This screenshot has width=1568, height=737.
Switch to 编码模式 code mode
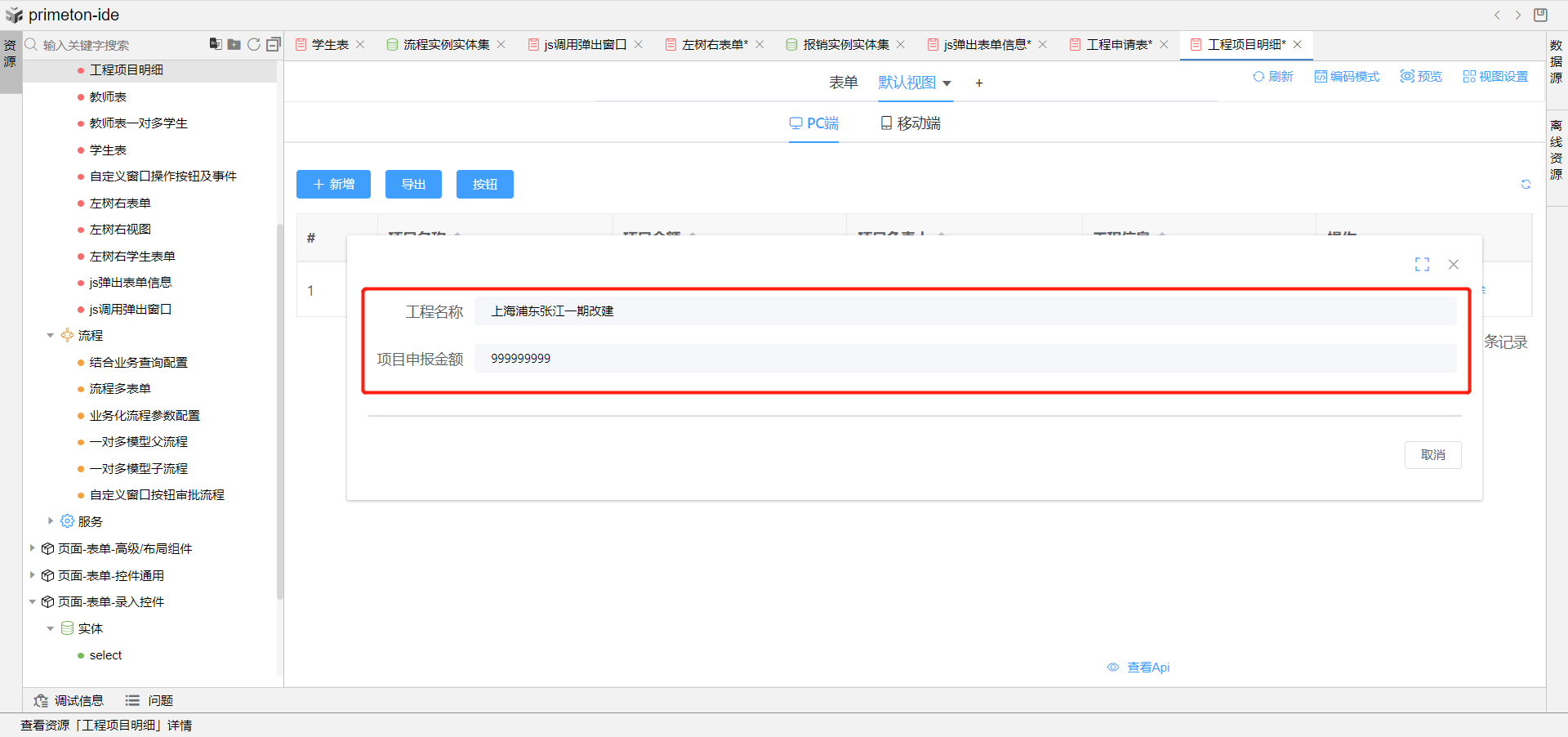[x=1347, y=76]
